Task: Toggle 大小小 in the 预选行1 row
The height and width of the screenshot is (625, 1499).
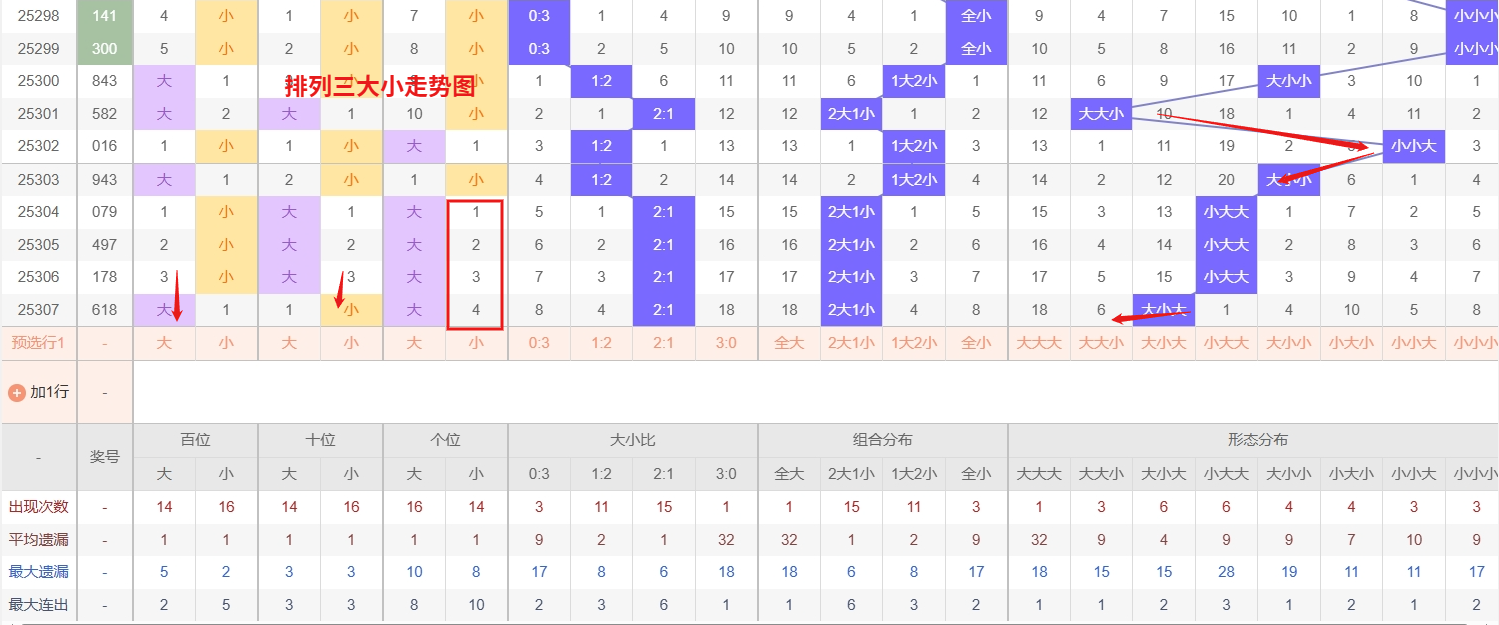Action: click(x=1289, y=343)
